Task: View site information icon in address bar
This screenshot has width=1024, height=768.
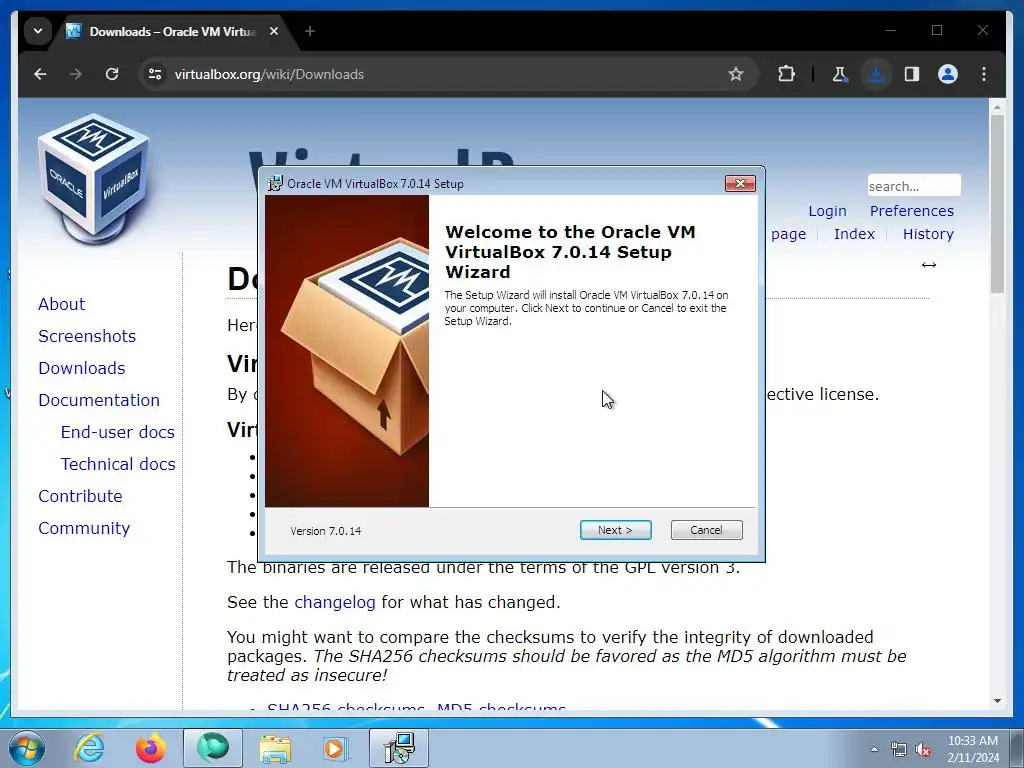Action: click(x=155, y=74)
